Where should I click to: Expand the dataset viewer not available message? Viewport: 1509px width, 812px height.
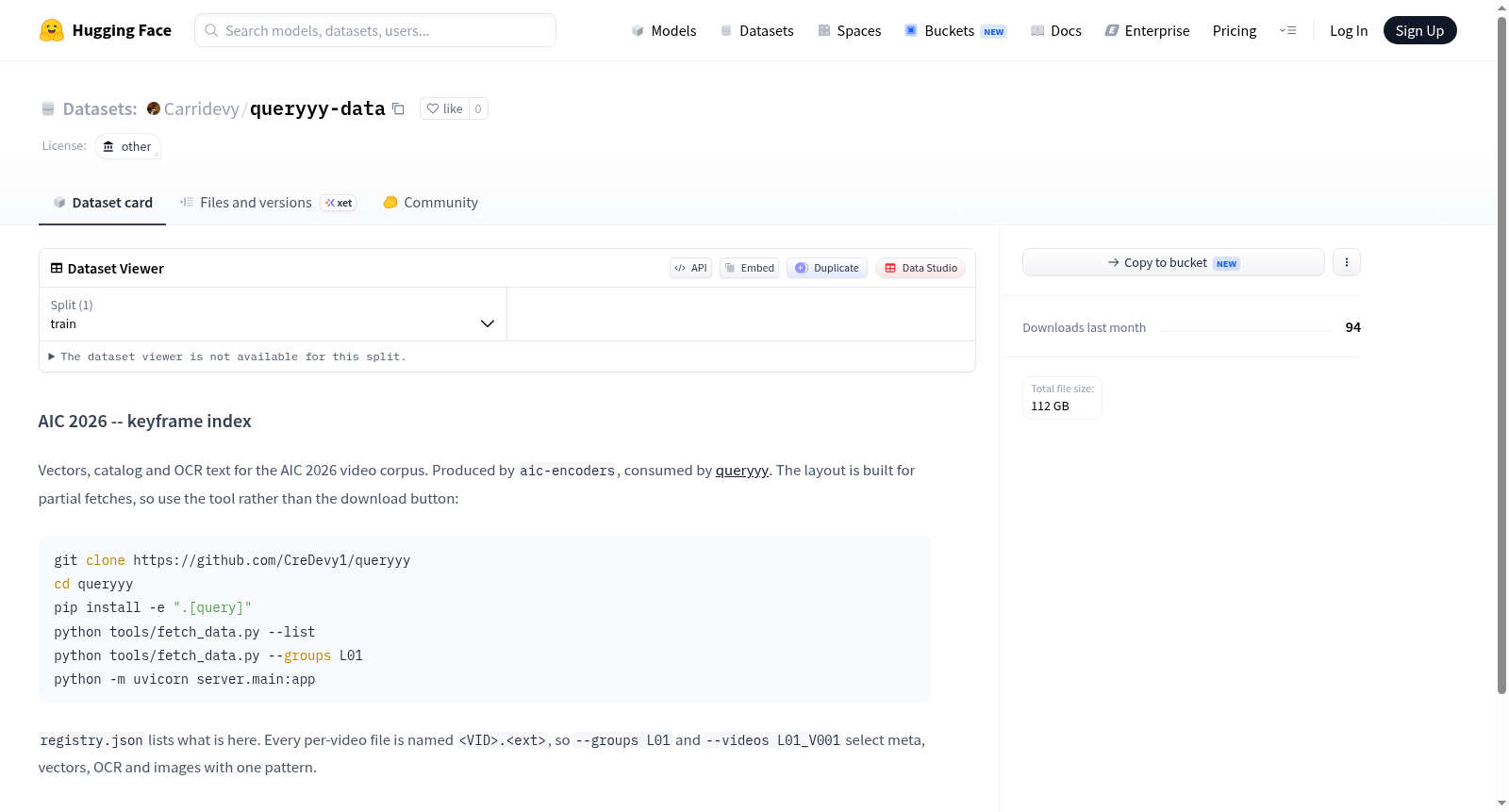click(x=226, y=356)
